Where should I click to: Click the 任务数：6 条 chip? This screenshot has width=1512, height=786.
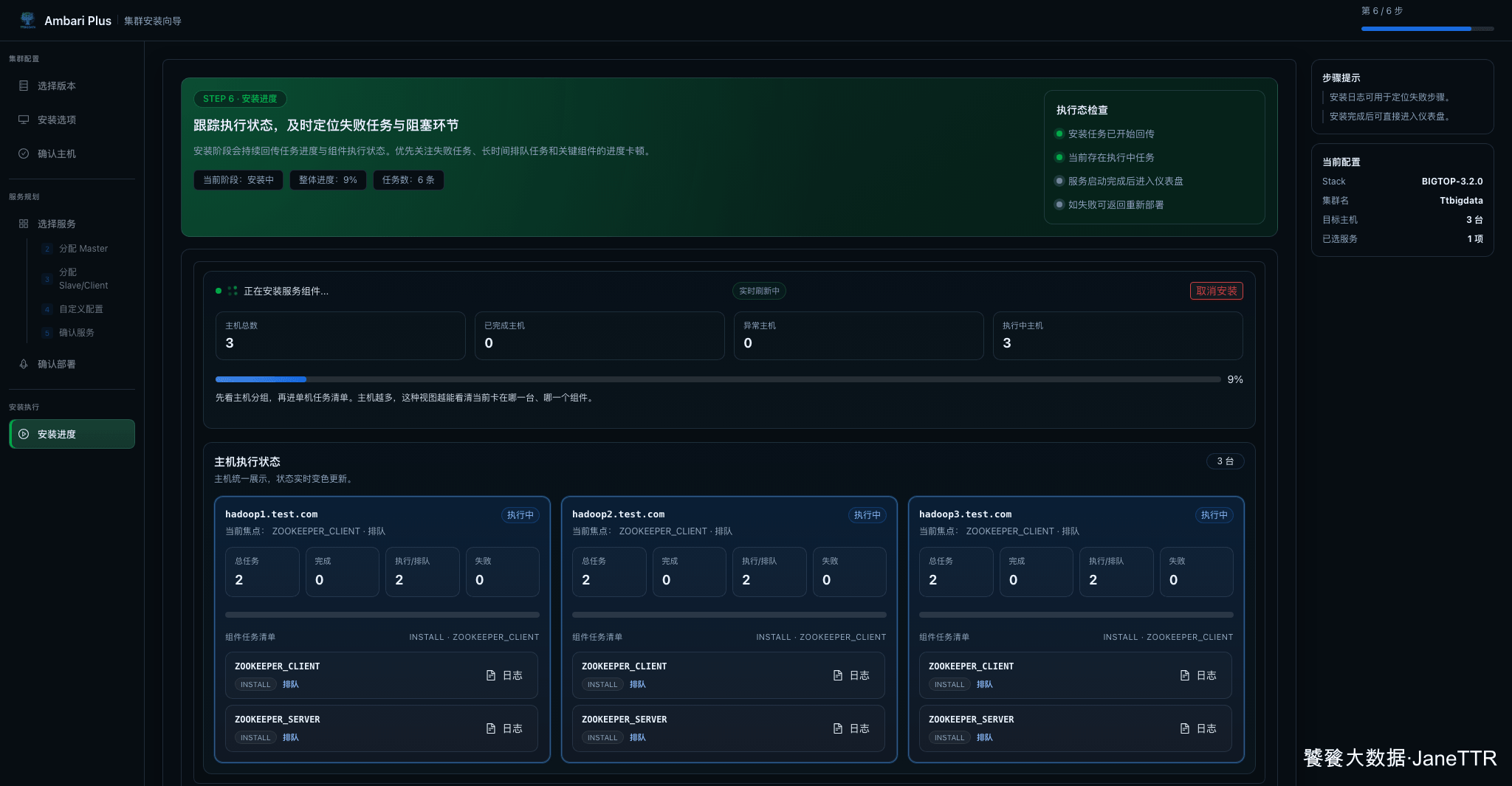[408, 180]
